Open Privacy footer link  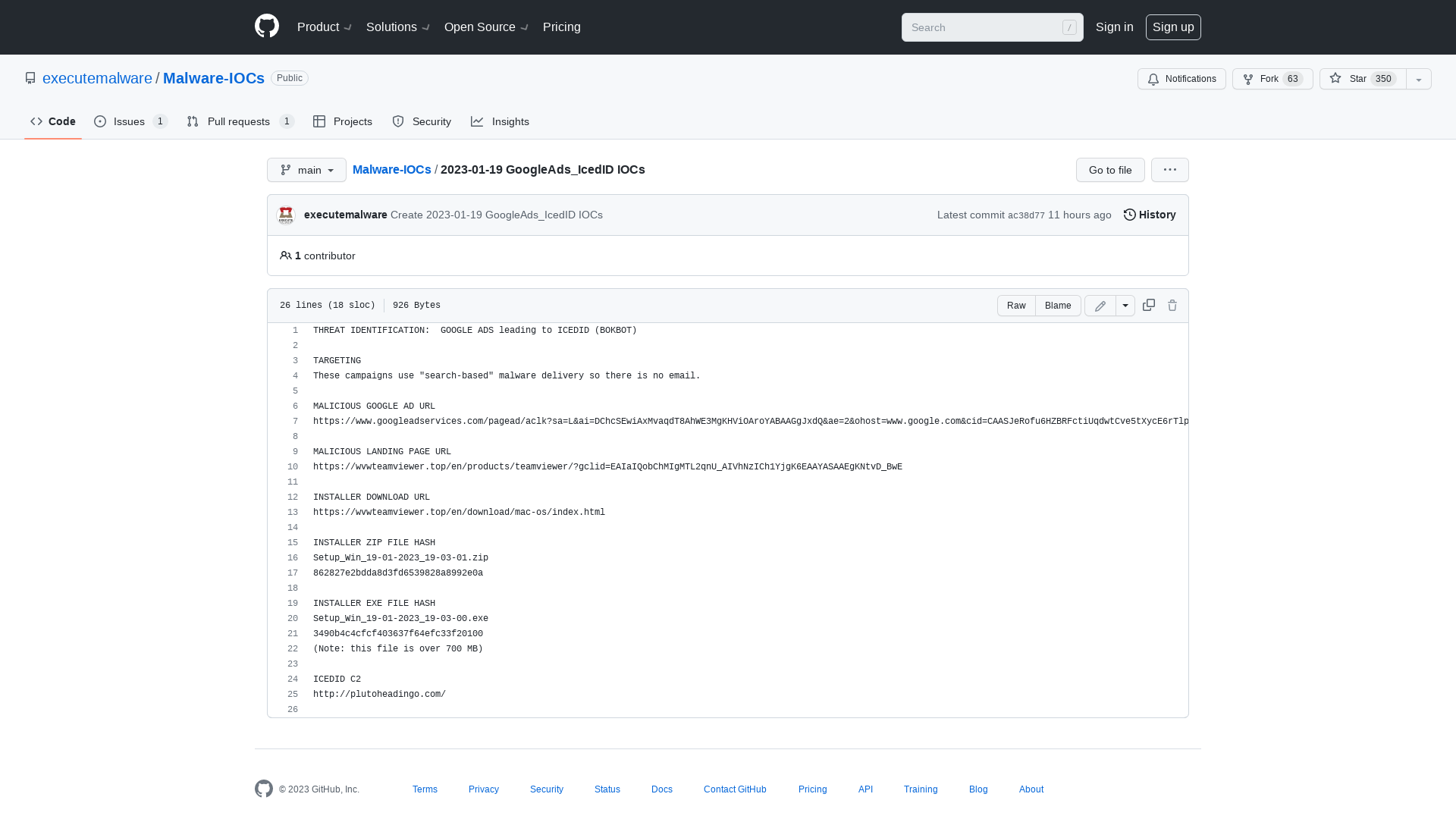coord(484,789)
